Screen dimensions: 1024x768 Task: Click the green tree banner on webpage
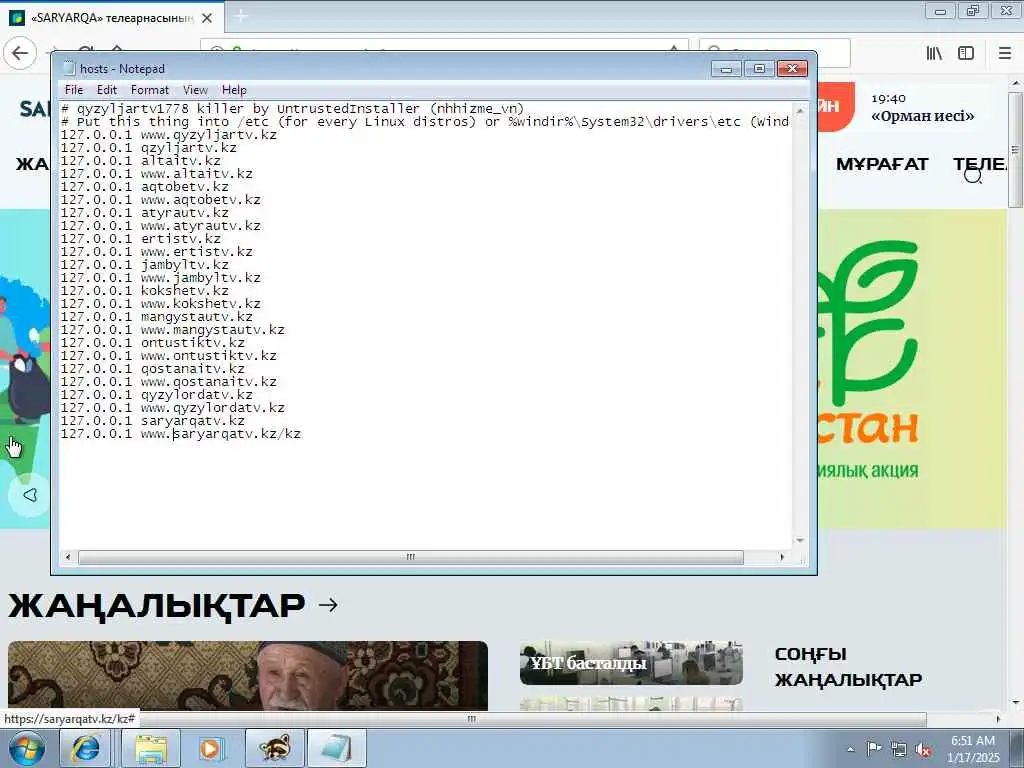911,369
